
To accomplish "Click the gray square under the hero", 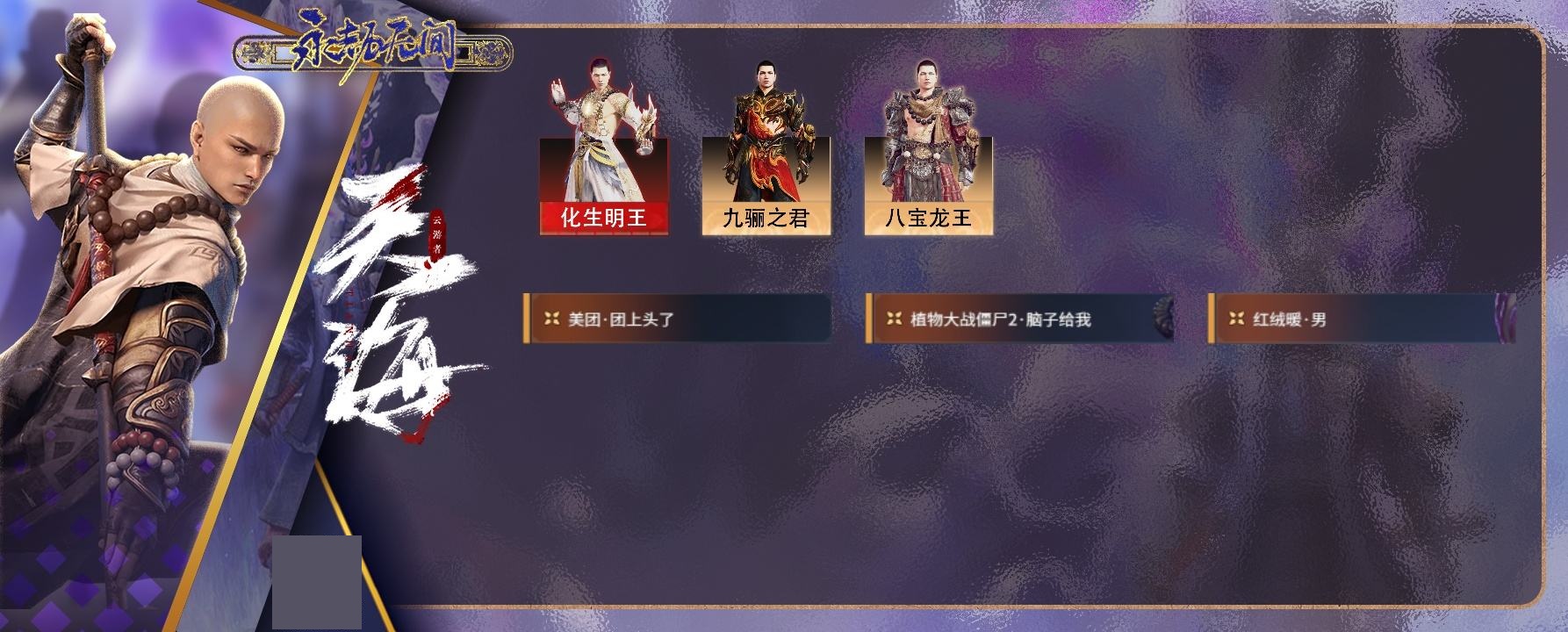I will tap(317, 582).
